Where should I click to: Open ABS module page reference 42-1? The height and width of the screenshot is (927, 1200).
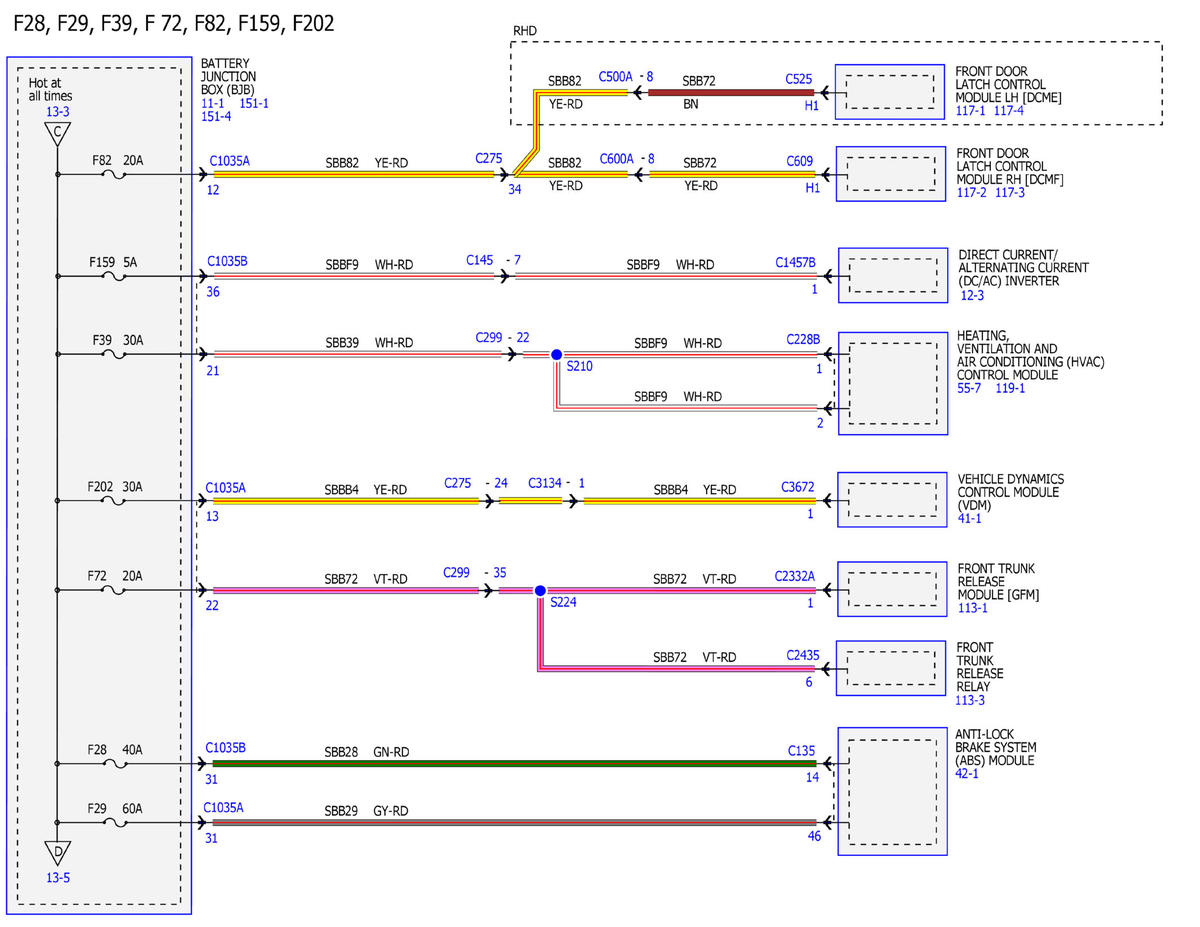point(967,773)
